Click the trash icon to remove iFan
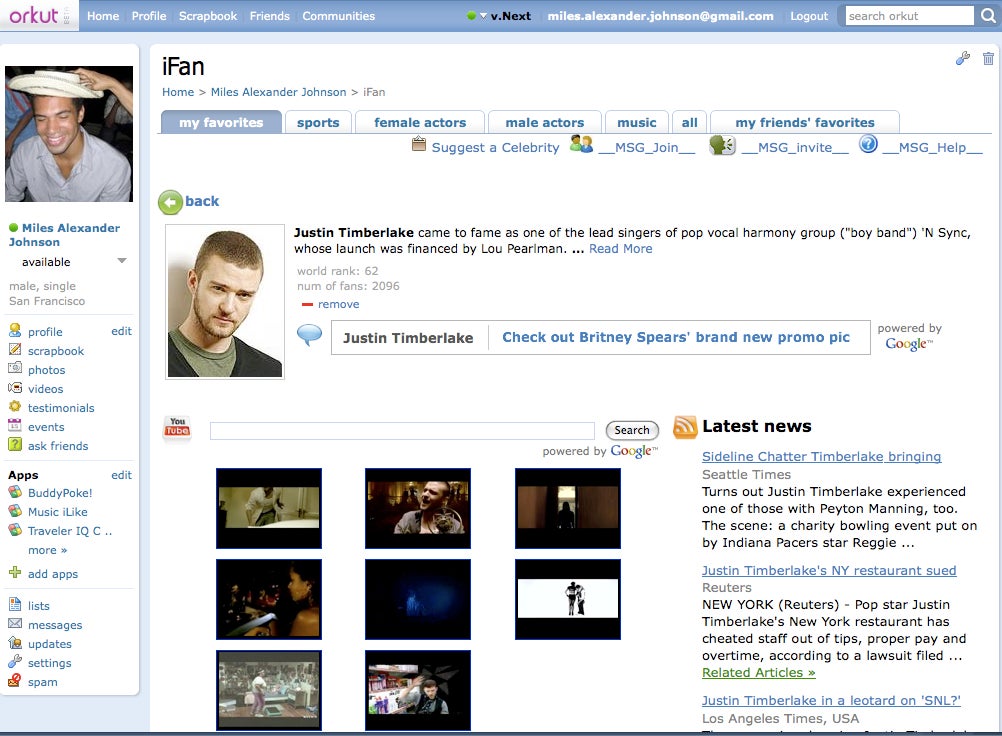1002x736 pixels. tap(988, 59)
